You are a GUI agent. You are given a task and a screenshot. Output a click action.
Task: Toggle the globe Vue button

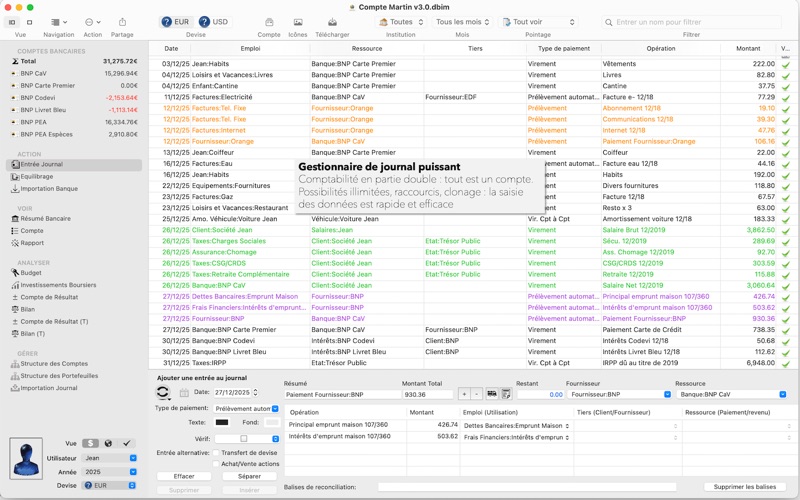point(108,443)
